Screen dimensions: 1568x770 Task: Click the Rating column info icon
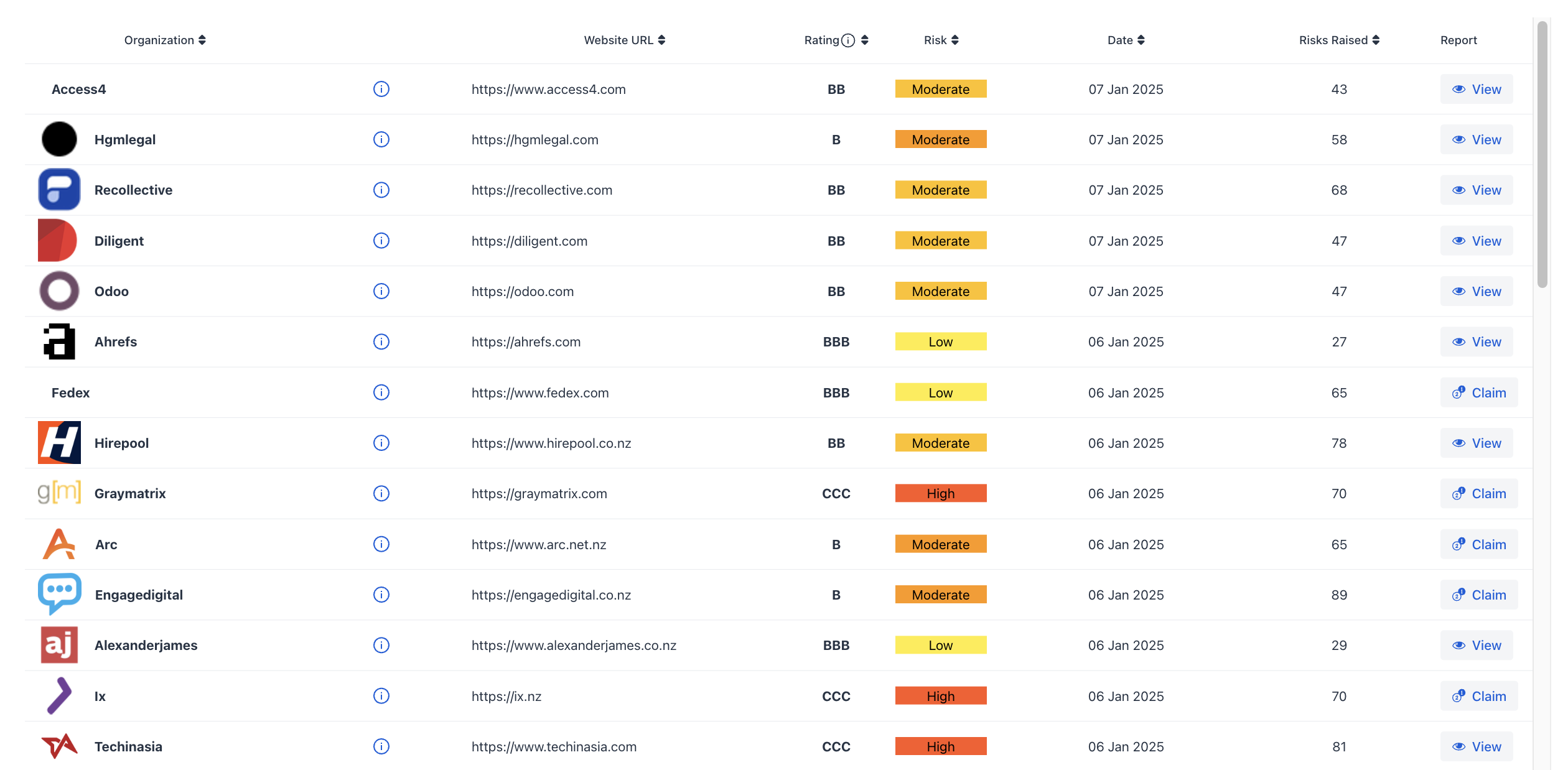click(x=848, y=40)
